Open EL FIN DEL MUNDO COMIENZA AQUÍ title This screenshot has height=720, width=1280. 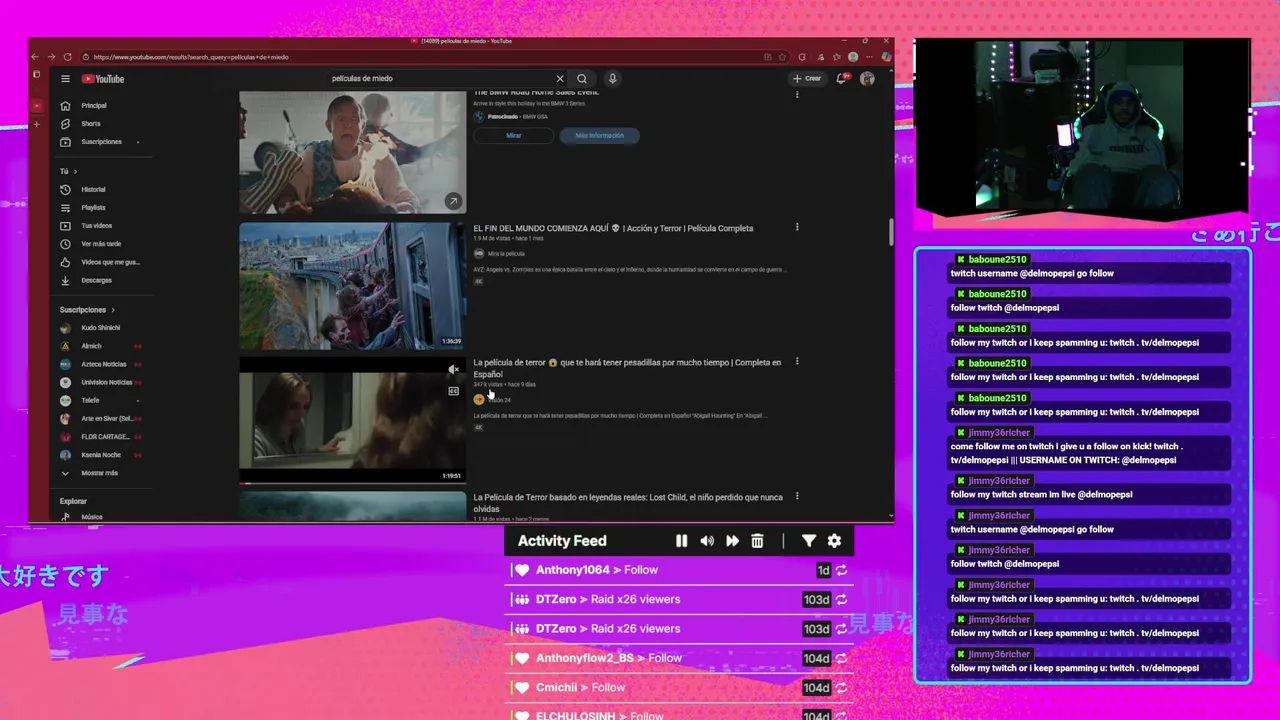coord(613,228)
